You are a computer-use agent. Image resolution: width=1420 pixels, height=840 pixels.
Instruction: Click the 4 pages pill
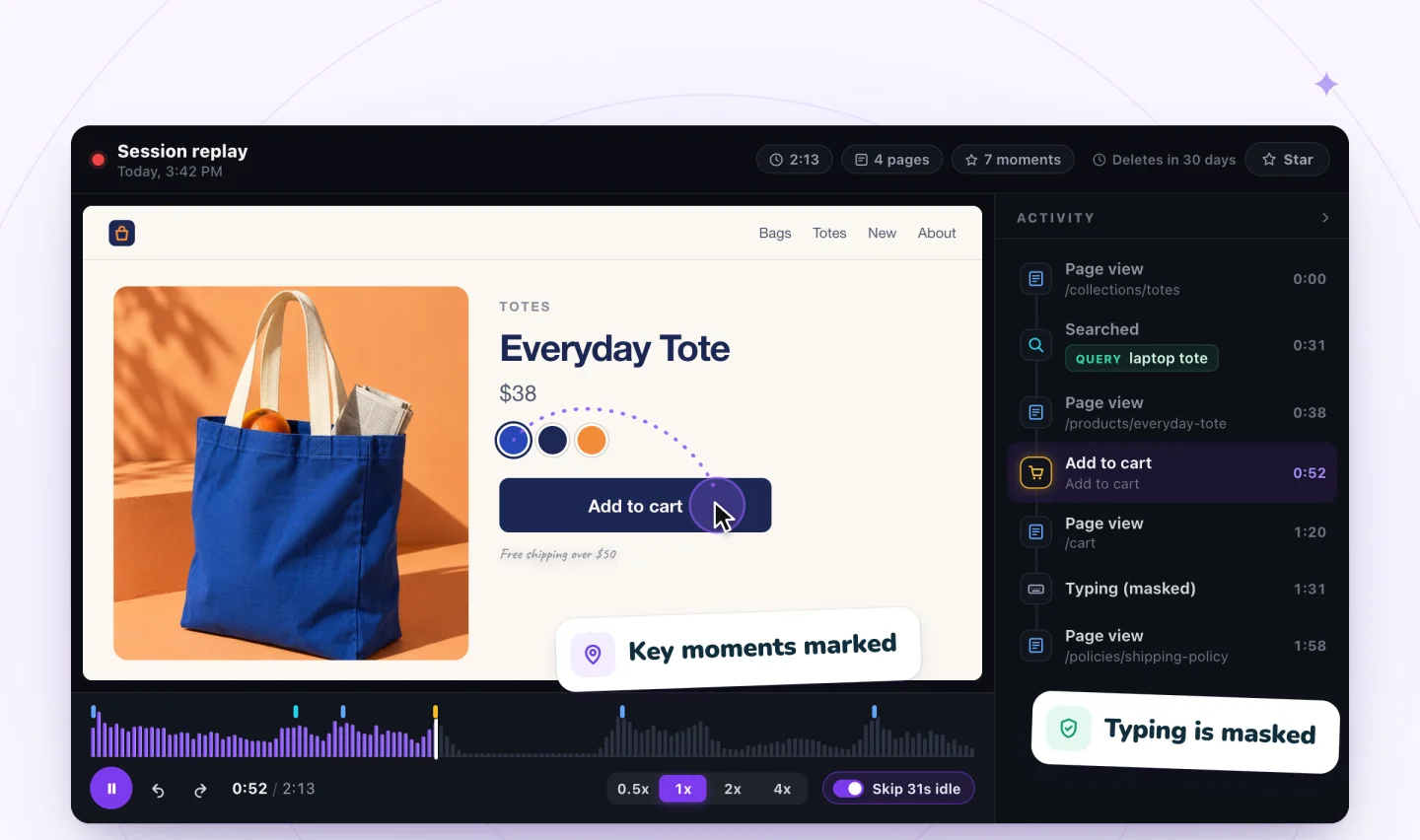[892, 160]
